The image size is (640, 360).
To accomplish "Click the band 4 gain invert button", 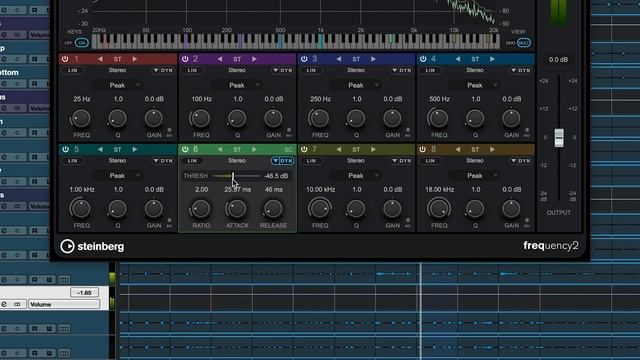I will coord(527,132).
